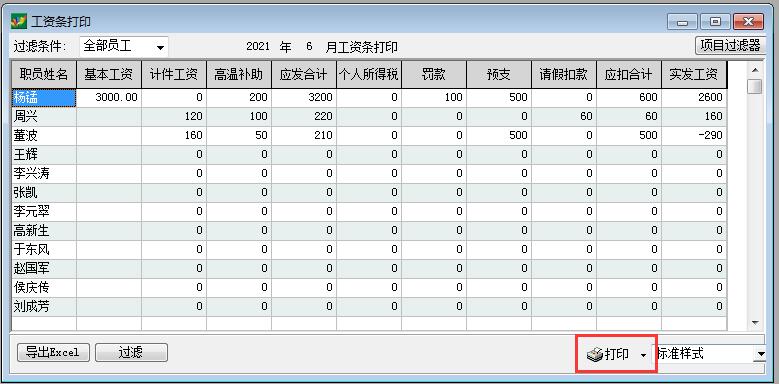Select the 职员姓名 column header

tap(44, 75)
